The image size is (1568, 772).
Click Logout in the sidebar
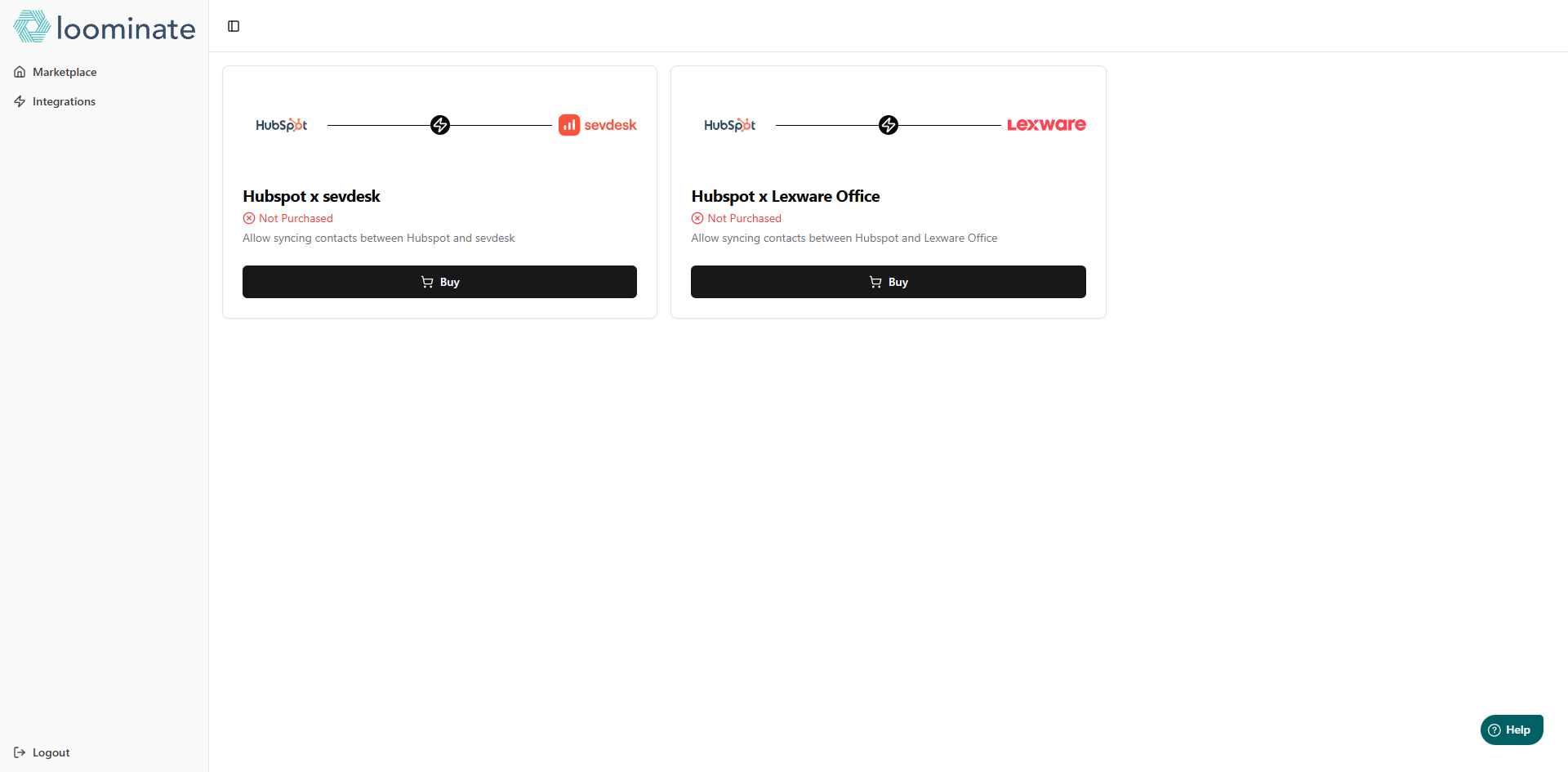pos(105,752)
